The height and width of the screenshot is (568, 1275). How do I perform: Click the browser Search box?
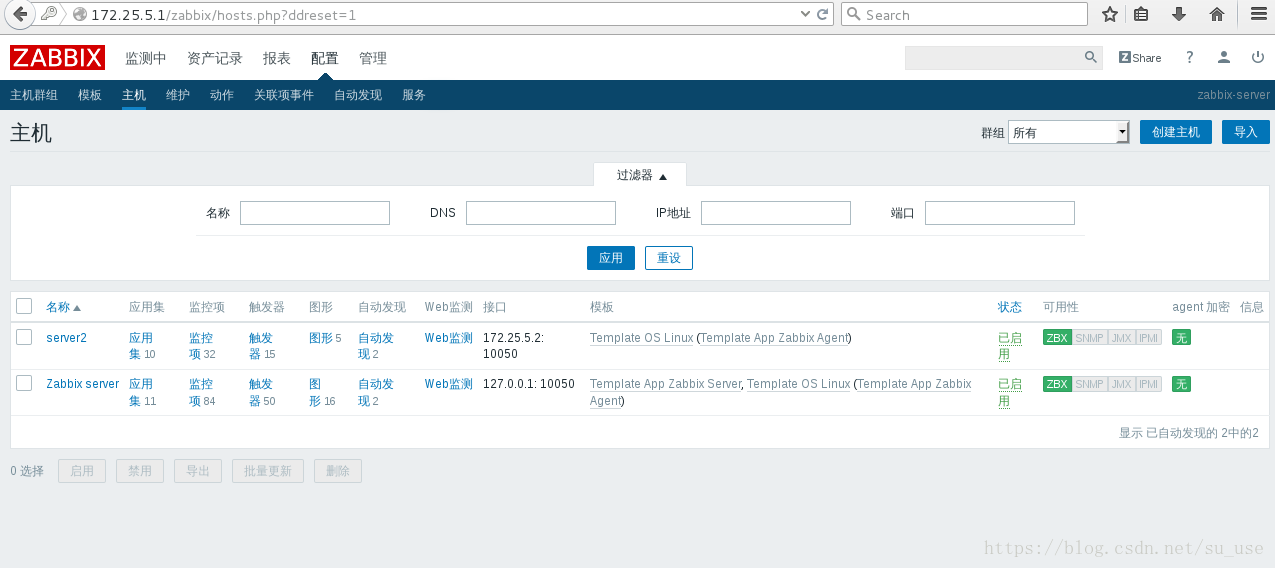pyautogui.click(x=964, y=14)
